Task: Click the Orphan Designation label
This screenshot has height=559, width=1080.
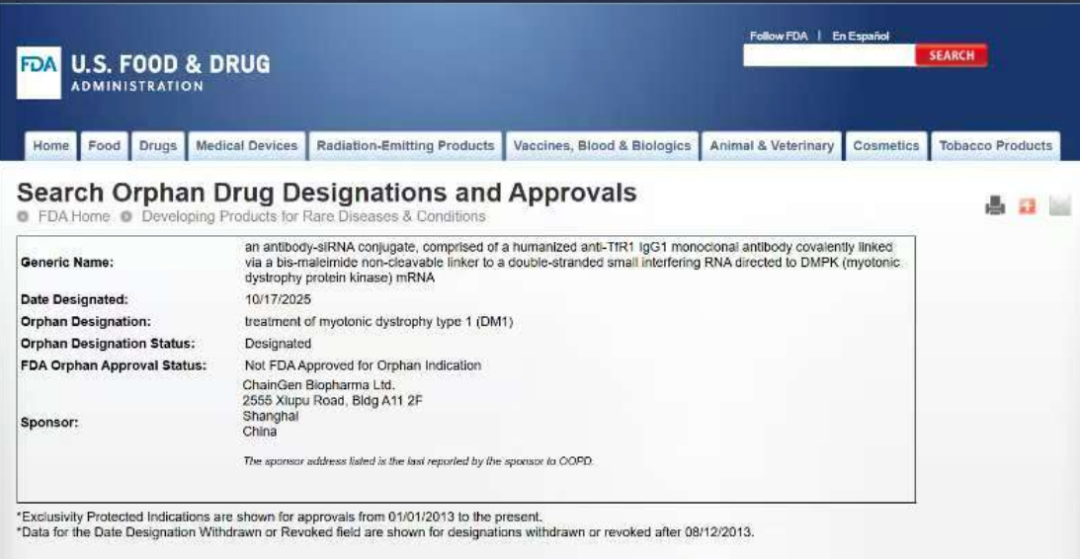Action: point(86,321)
